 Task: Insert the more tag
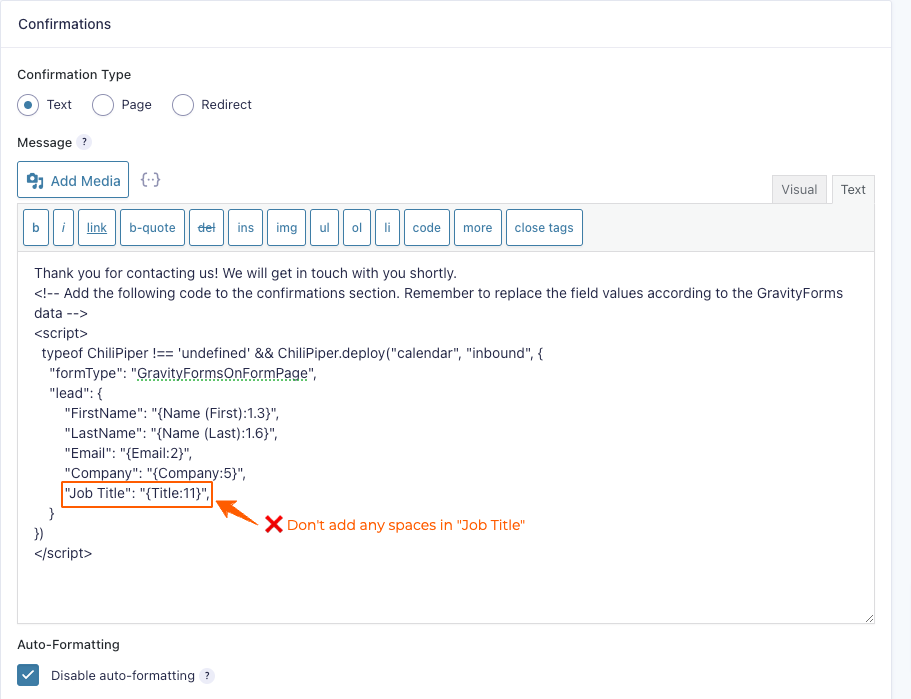coord(478,228)
